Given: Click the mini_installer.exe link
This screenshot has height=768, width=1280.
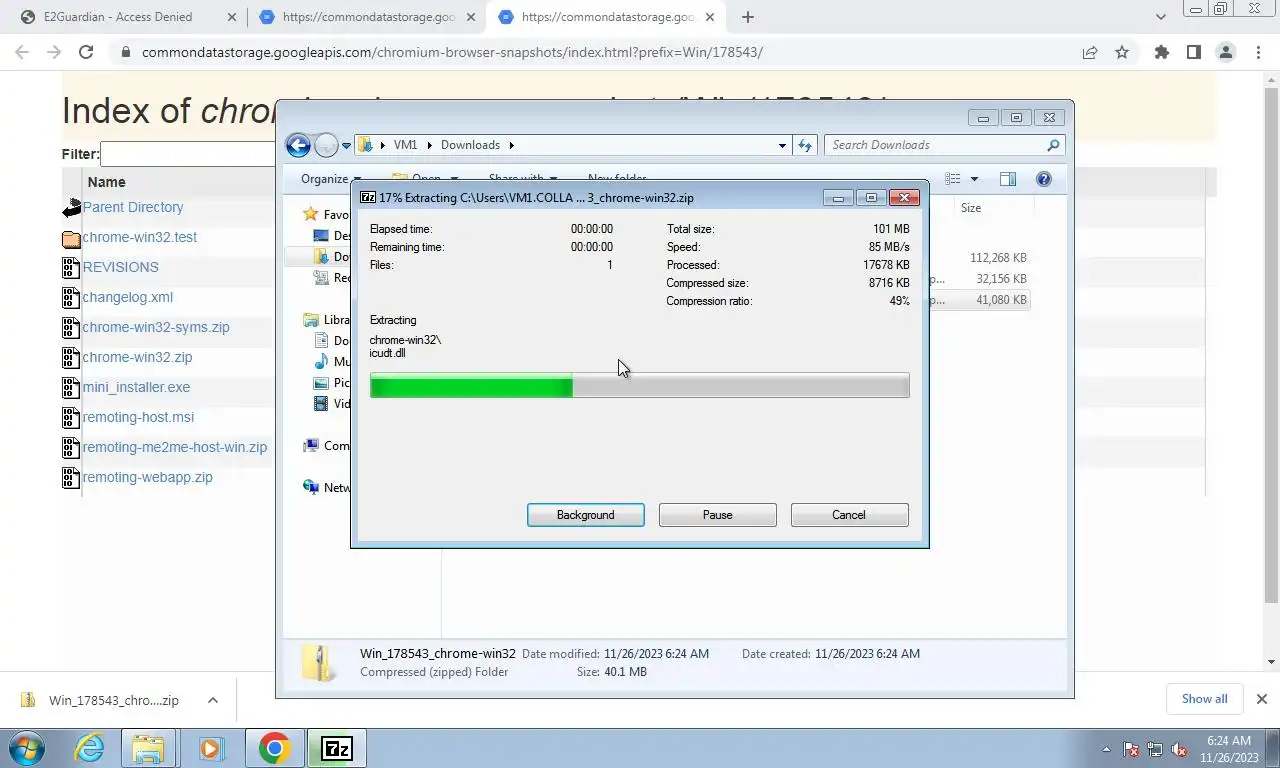Looking at the screenshot, I should point(136,387).
